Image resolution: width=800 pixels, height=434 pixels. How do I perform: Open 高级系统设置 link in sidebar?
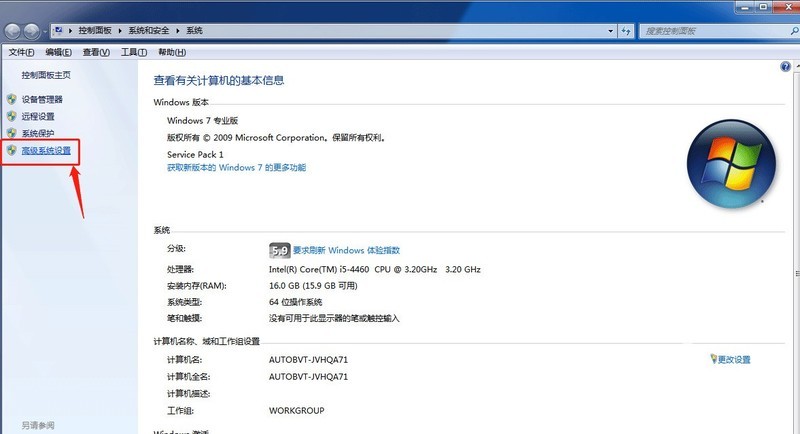(x=46, y=151)
